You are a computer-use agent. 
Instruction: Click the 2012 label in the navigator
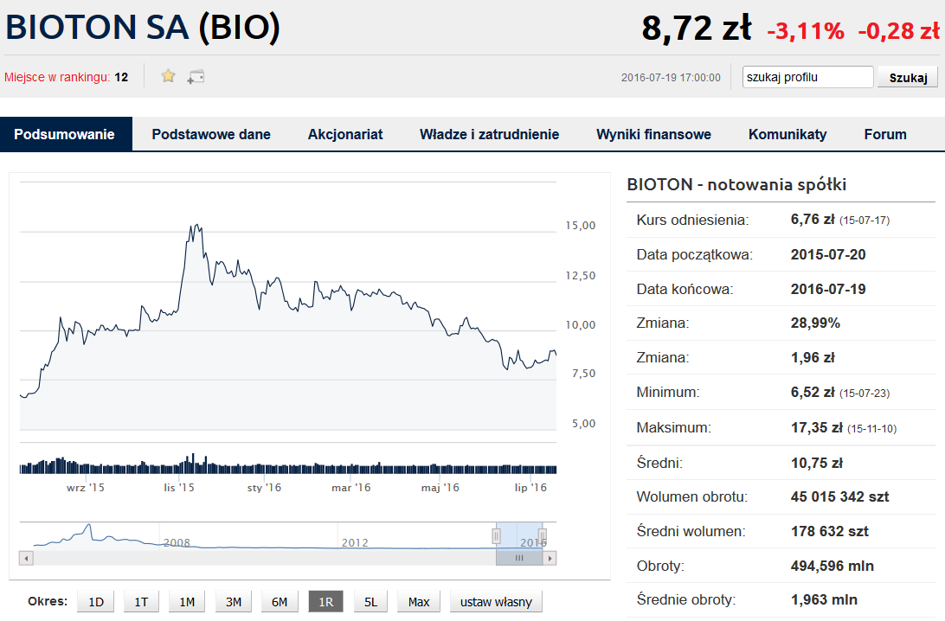pyautogui.click(x=355, y=543)
